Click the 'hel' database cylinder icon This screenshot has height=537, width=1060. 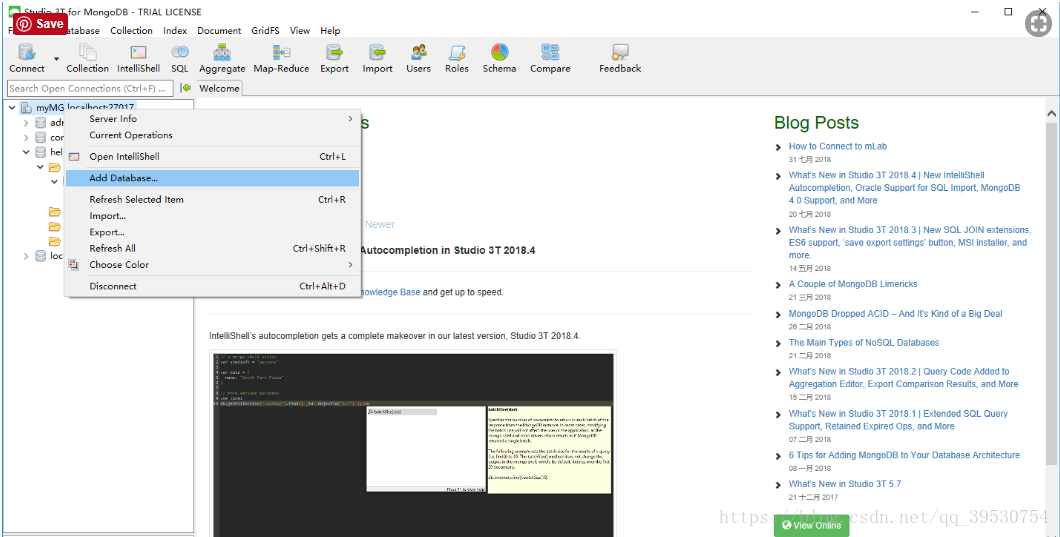pos(41,152)
